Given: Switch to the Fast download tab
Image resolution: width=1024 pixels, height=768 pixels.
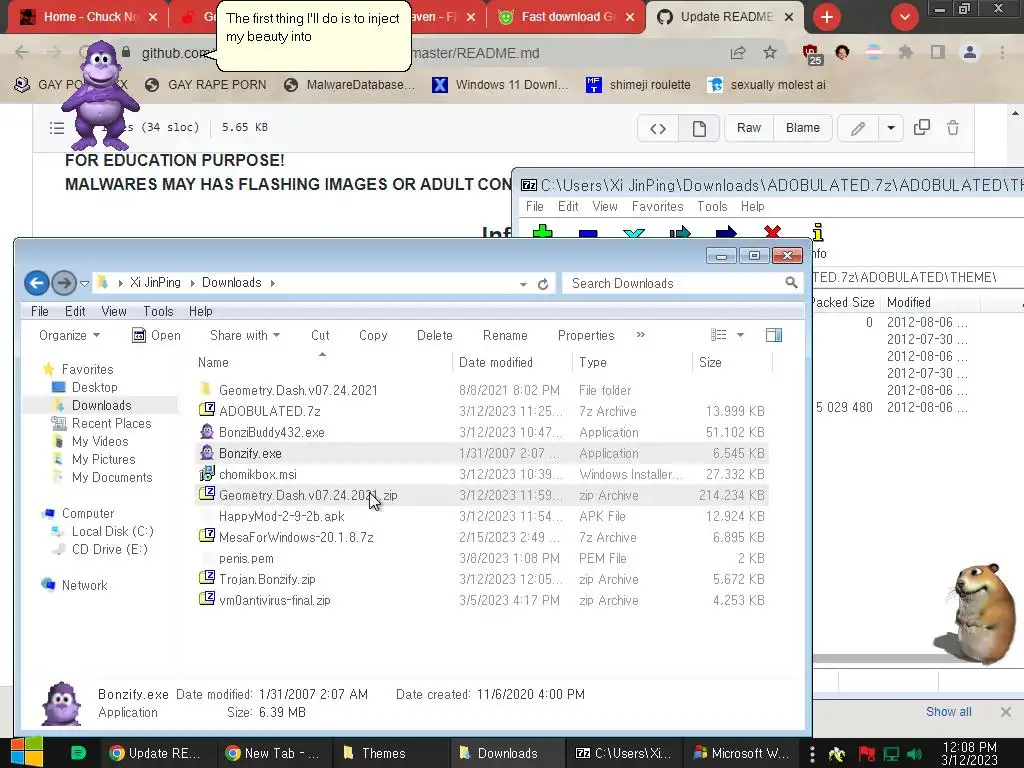Looking at the screenshot, I should 566,17.
